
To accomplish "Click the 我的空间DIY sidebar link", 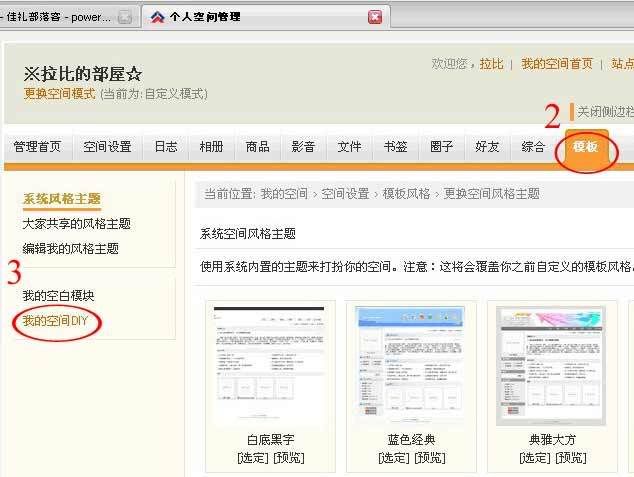I will click(56, 321).
